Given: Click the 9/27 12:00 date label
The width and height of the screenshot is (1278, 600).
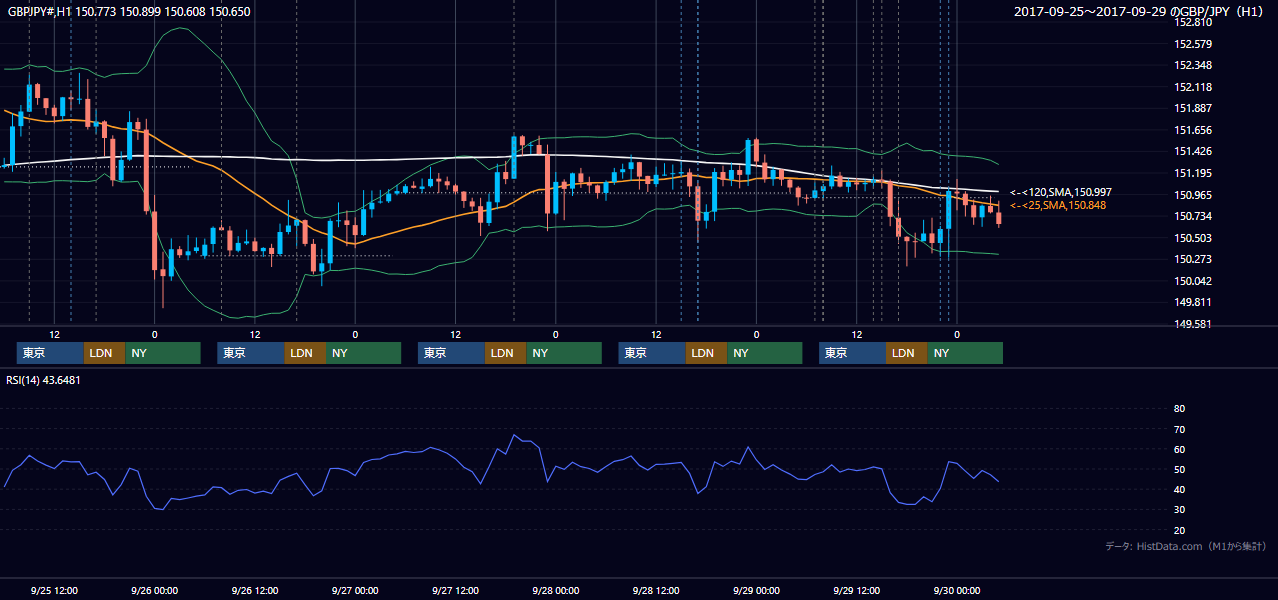Looking at the screenshot, I should 456,590.
